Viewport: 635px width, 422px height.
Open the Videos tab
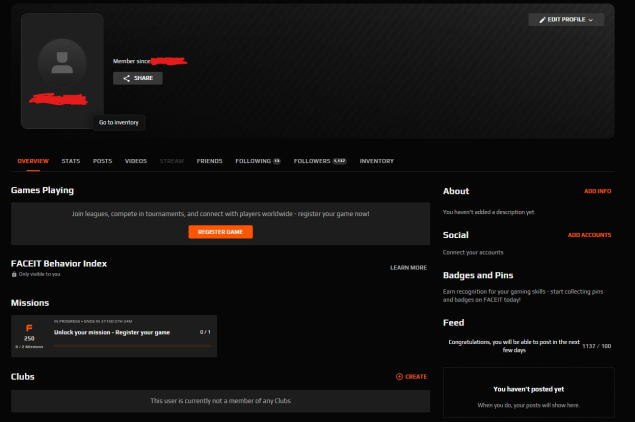(x=136, y=161)
